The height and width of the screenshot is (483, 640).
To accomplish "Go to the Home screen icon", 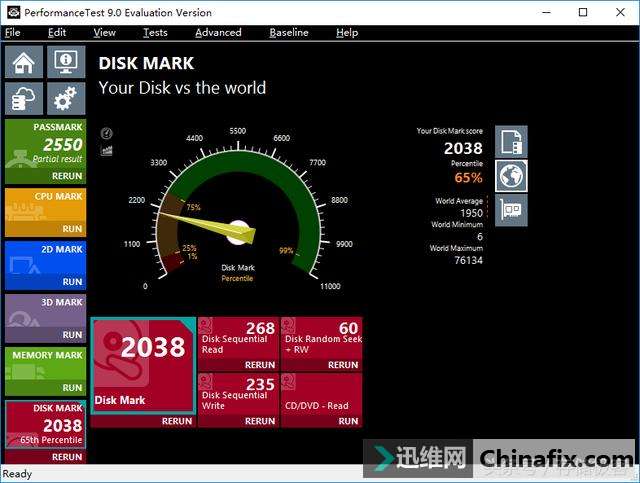I will tap(24, 62).
